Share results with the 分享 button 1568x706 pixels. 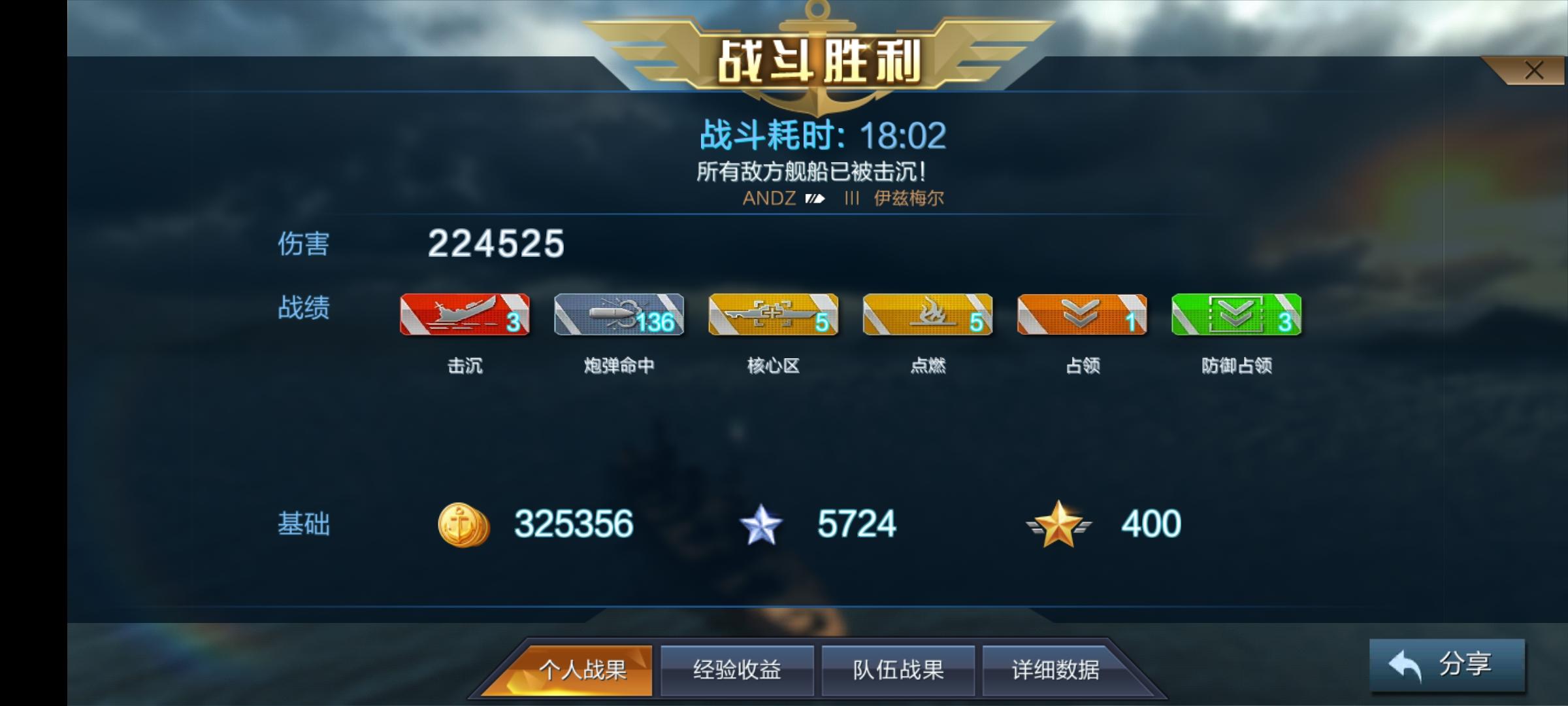tap(1447, 665)
